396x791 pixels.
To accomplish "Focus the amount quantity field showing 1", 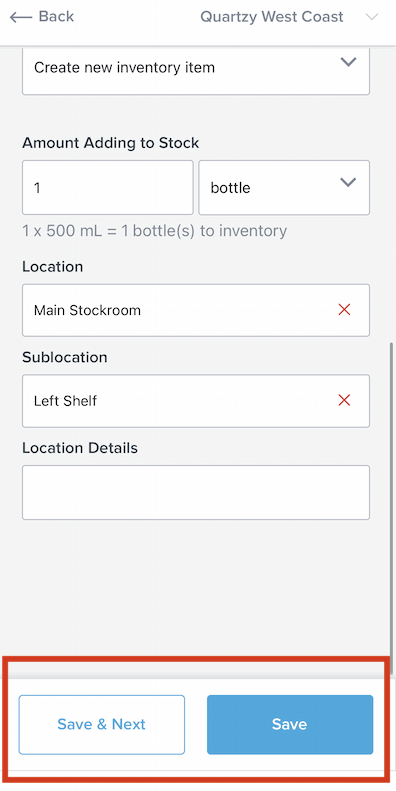I will pos(107,188).
